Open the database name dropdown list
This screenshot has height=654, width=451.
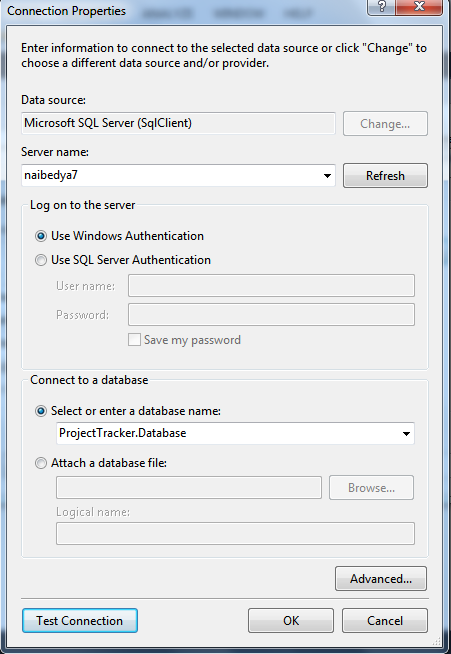click(x=406, y=433)
